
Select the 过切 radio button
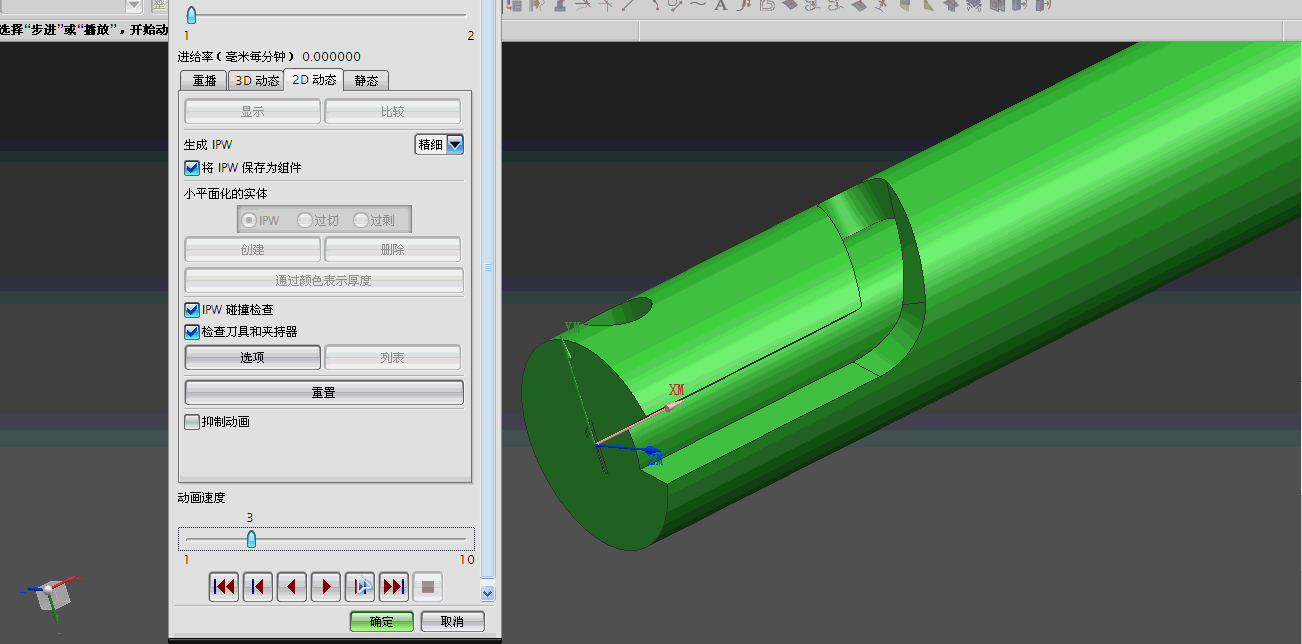[x=305, y=220]
